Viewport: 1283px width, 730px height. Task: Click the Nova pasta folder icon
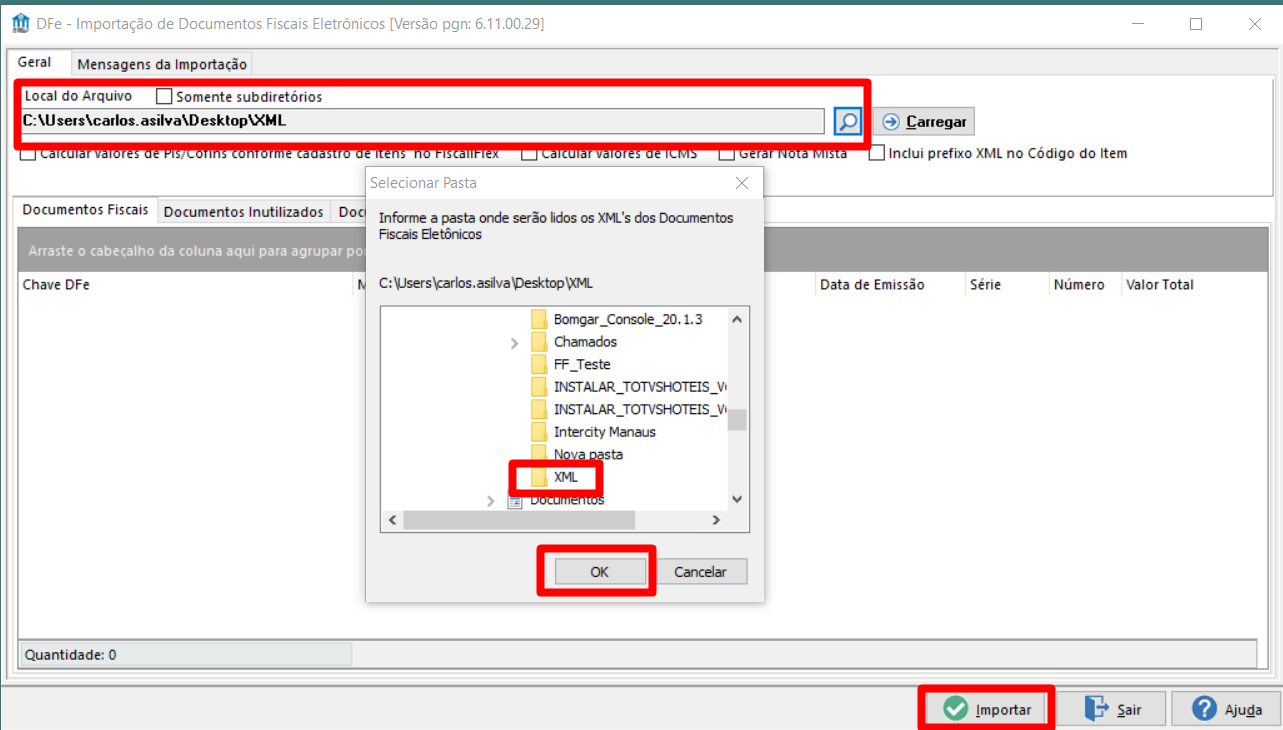click(x=539, y=454)
